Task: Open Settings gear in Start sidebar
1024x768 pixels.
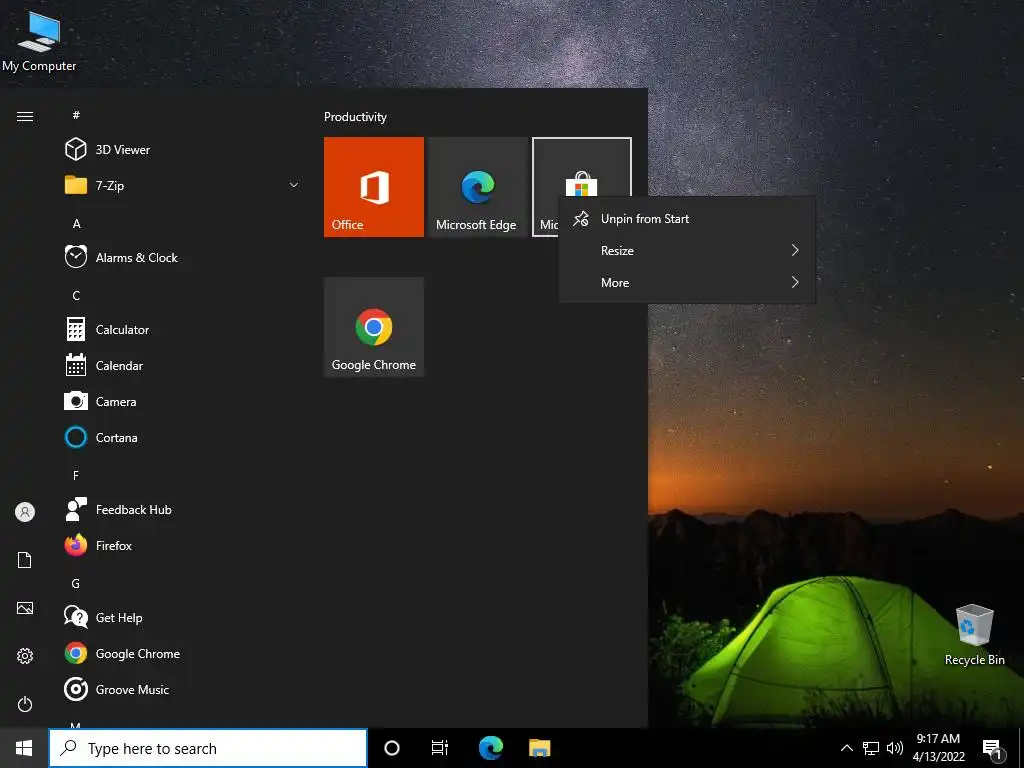Action: [25, 656]
